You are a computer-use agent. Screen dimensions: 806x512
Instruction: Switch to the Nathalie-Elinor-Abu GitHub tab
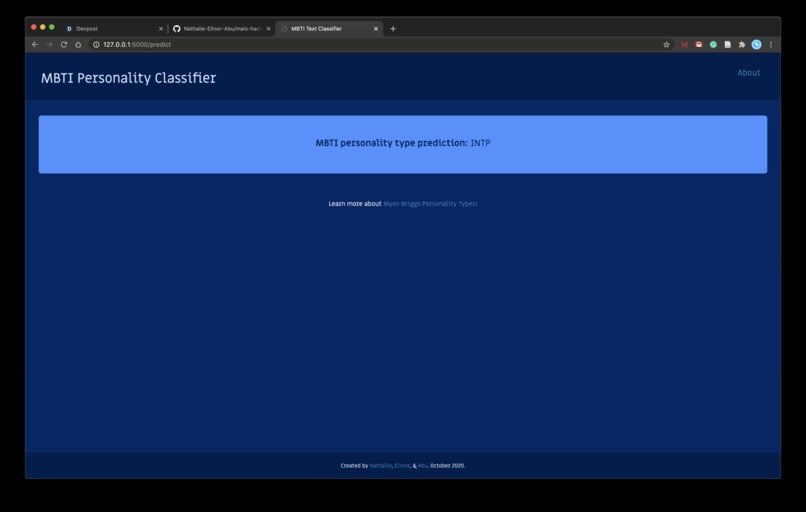click(222, 29)
